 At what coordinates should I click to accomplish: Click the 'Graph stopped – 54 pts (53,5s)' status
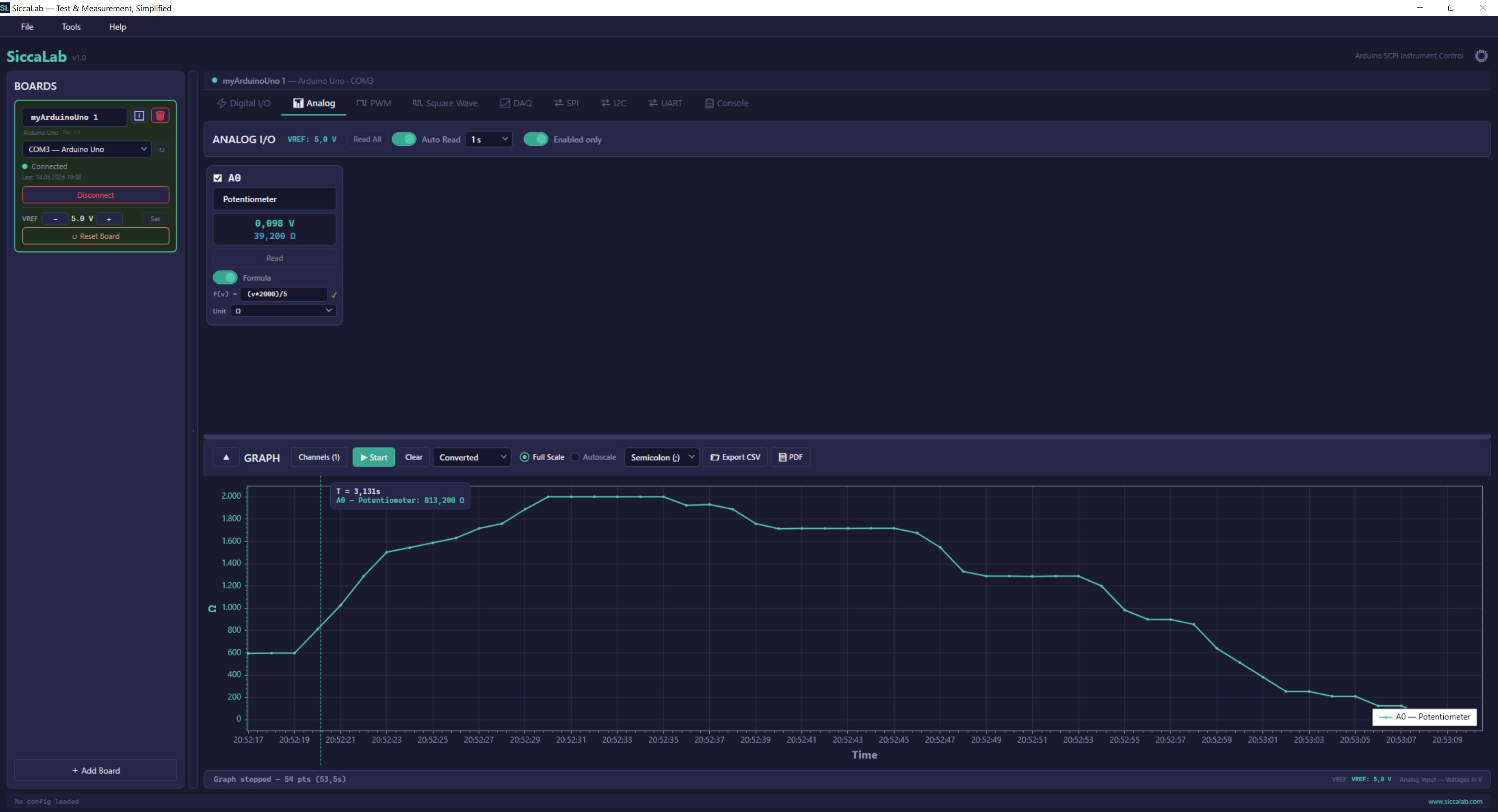[280, 780]
